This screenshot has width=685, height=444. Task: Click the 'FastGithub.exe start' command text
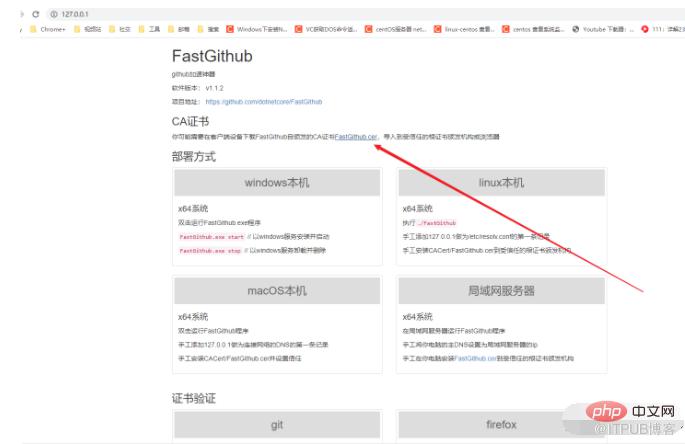[211, 237]
